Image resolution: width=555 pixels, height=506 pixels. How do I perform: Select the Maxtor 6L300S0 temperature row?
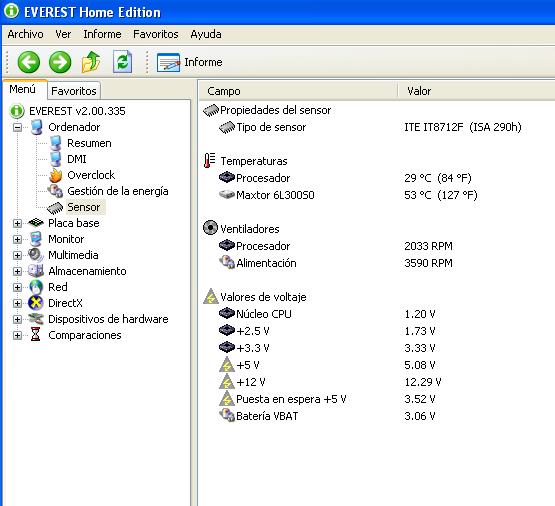click(377, 195)
